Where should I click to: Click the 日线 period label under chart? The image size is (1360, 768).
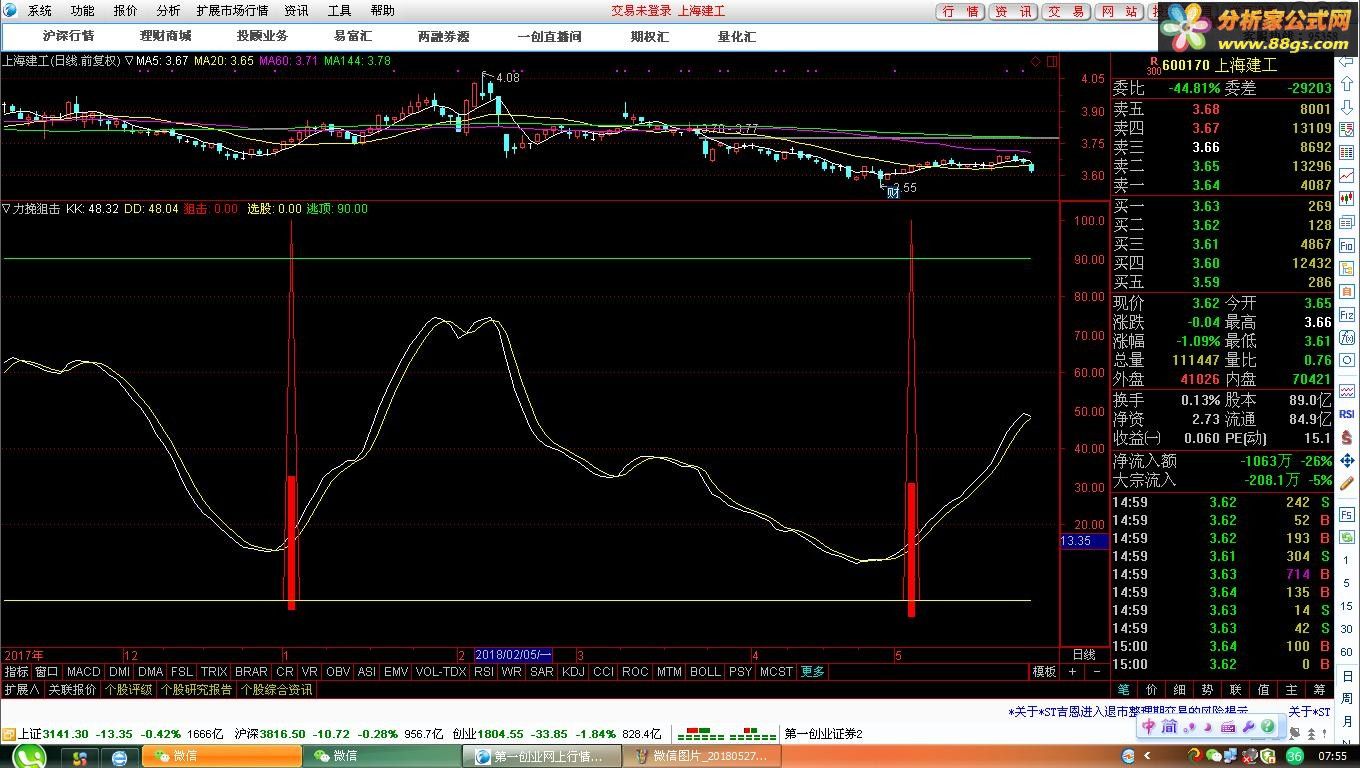[x=1084, y=655]
